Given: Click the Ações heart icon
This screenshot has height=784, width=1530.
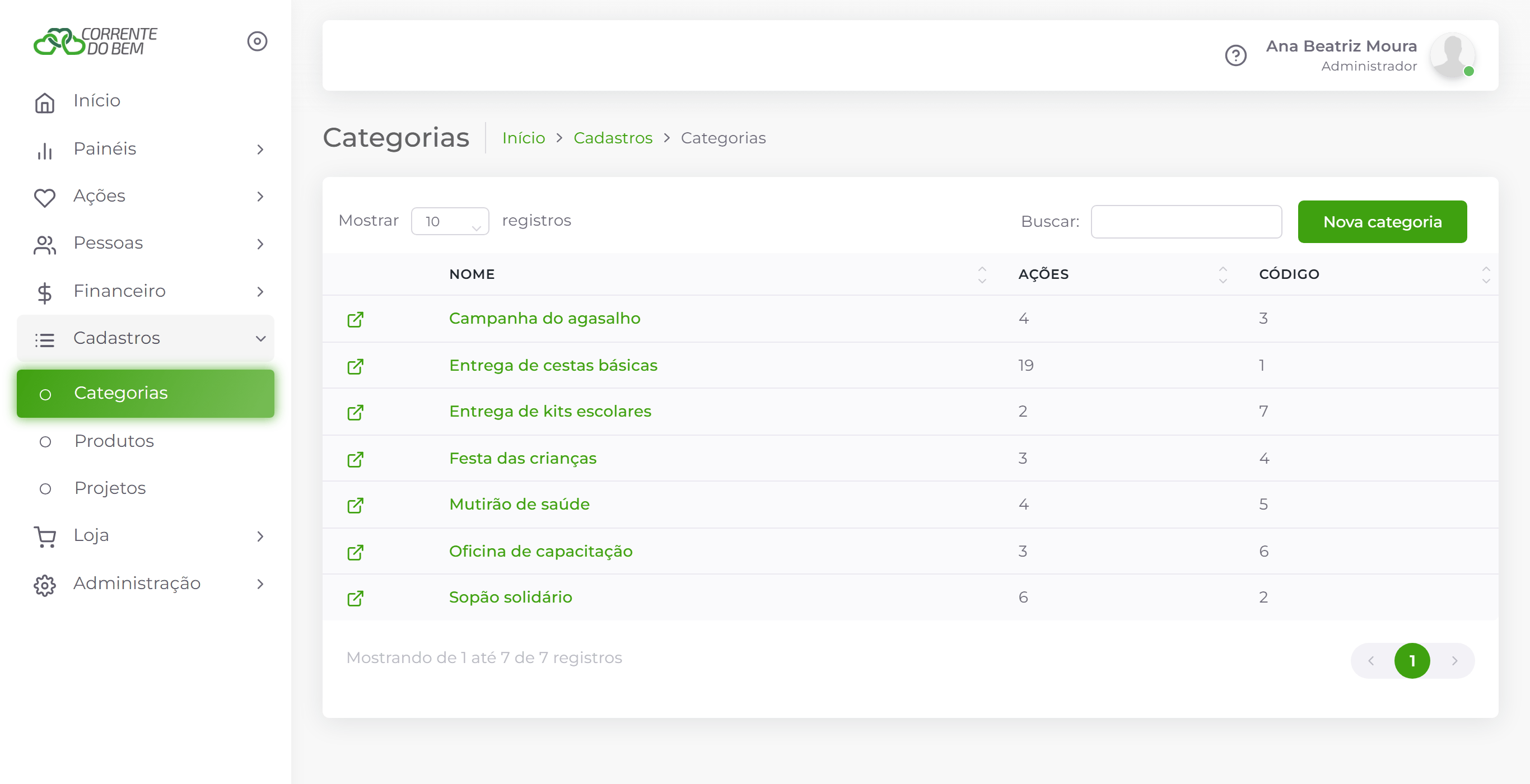Looking at the screenshot, I should 45,197.
